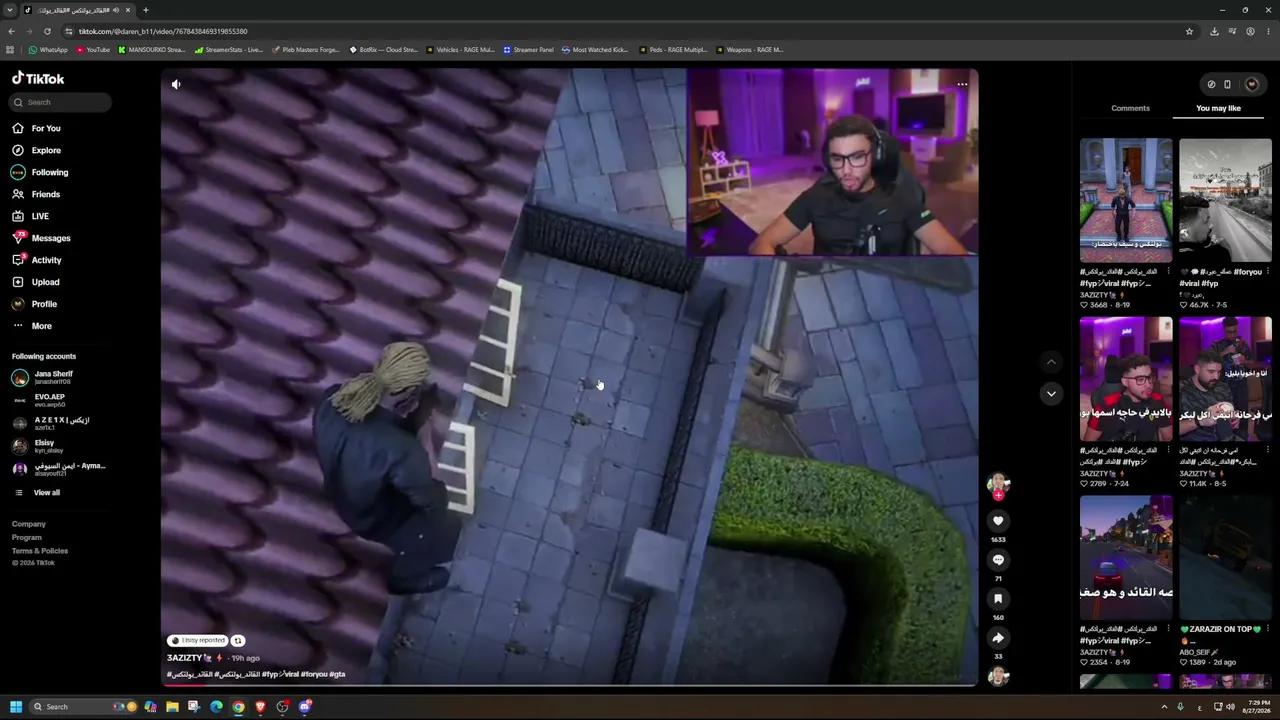Open the StreamerStats bookmark
The image size is (1280, 720).
click(x=229, y=49)
